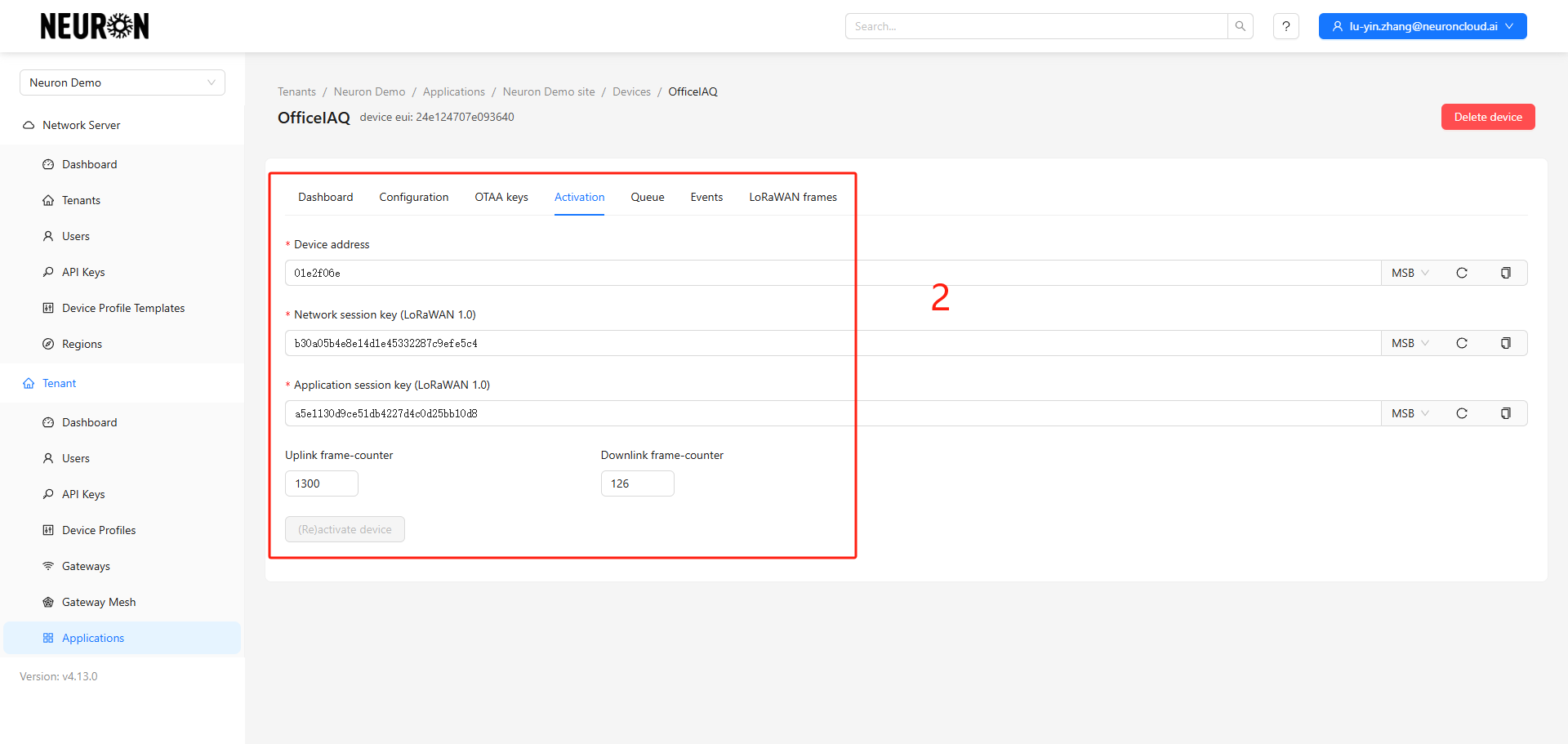Go to Applications breadcrumb link

(x=454, y=91)
